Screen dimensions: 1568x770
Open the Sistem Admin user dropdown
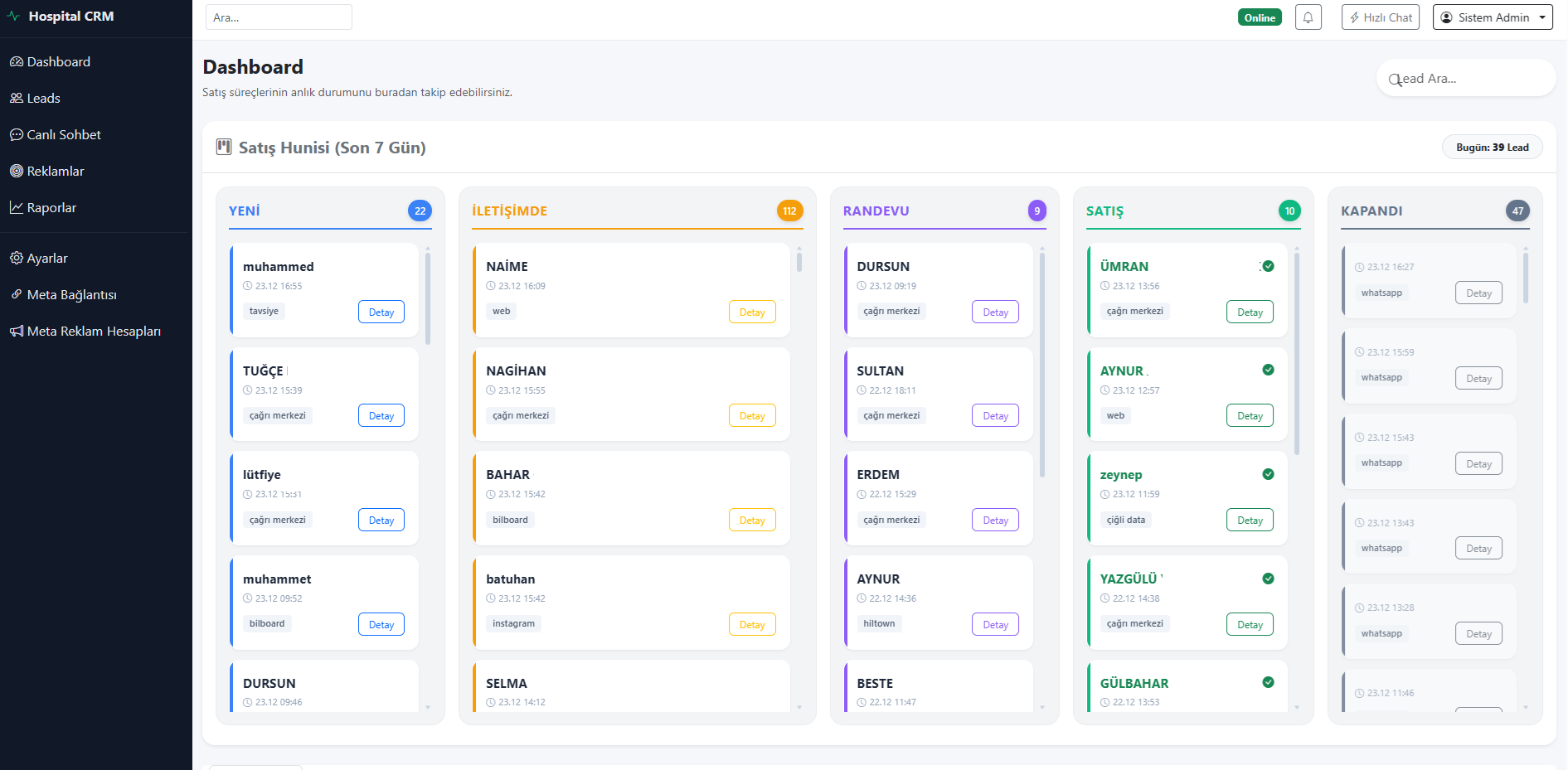tap(1492, 17)
